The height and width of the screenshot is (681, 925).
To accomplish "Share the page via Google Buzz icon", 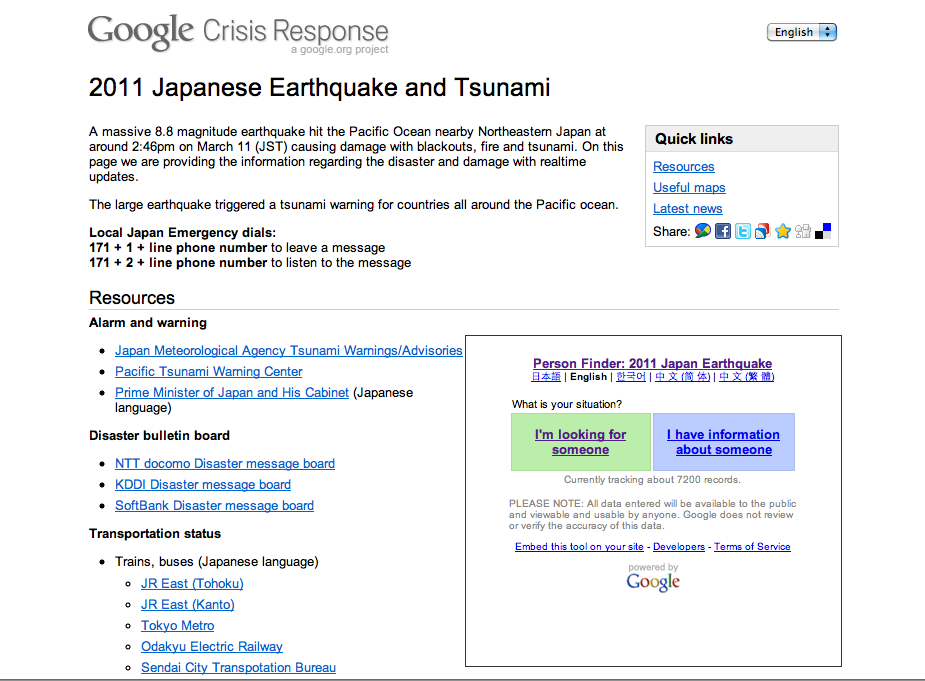I will pos(703,231).
